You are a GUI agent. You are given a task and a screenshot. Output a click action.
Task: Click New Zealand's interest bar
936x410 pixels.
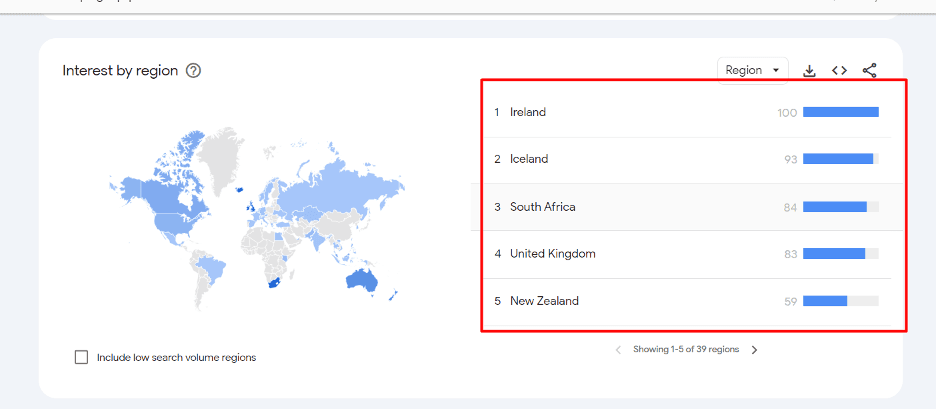[x=840, y=301]
